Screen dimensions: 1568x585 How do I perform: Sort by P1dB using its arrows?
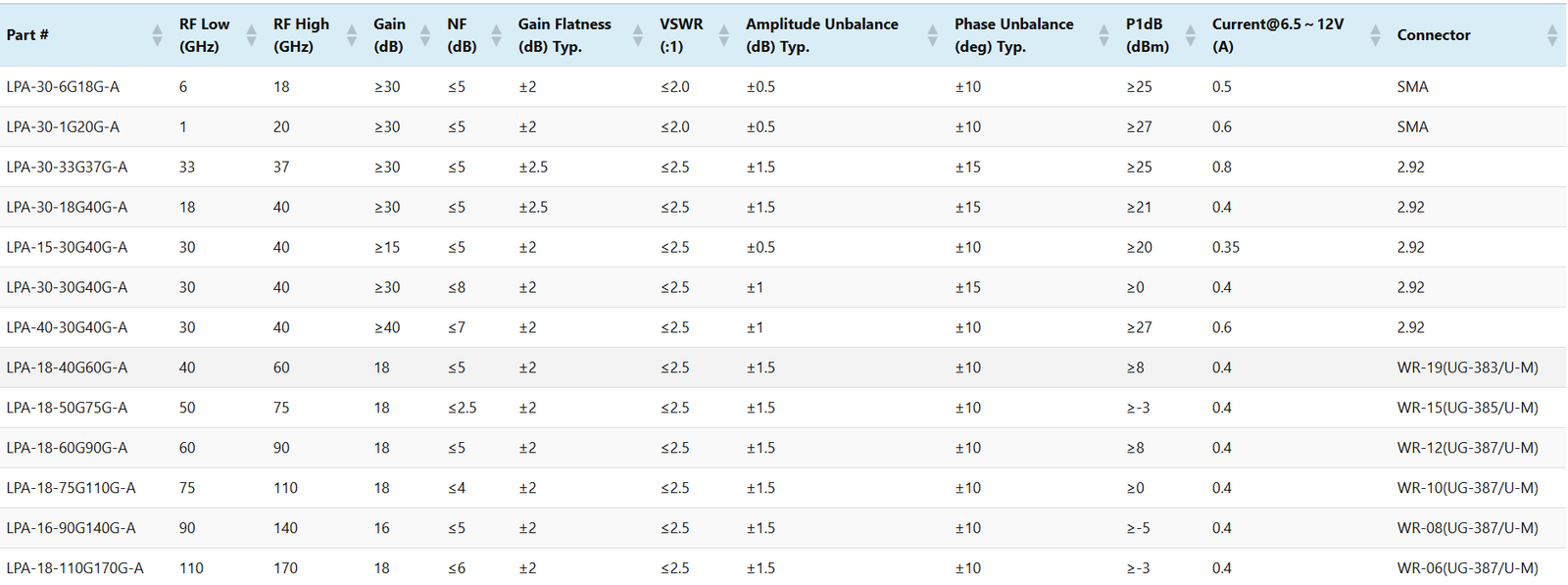tap(1190, 35)
